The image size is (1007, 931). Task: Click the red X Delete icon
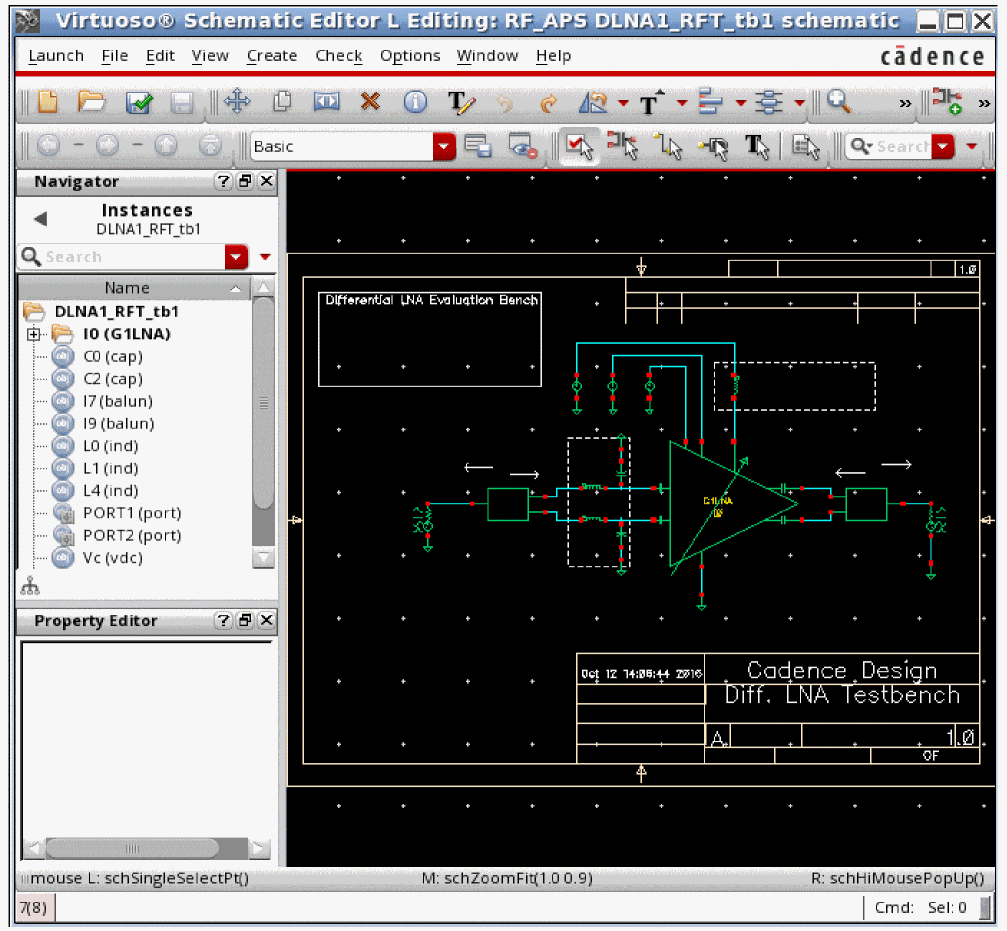click(x=371, y=102)
